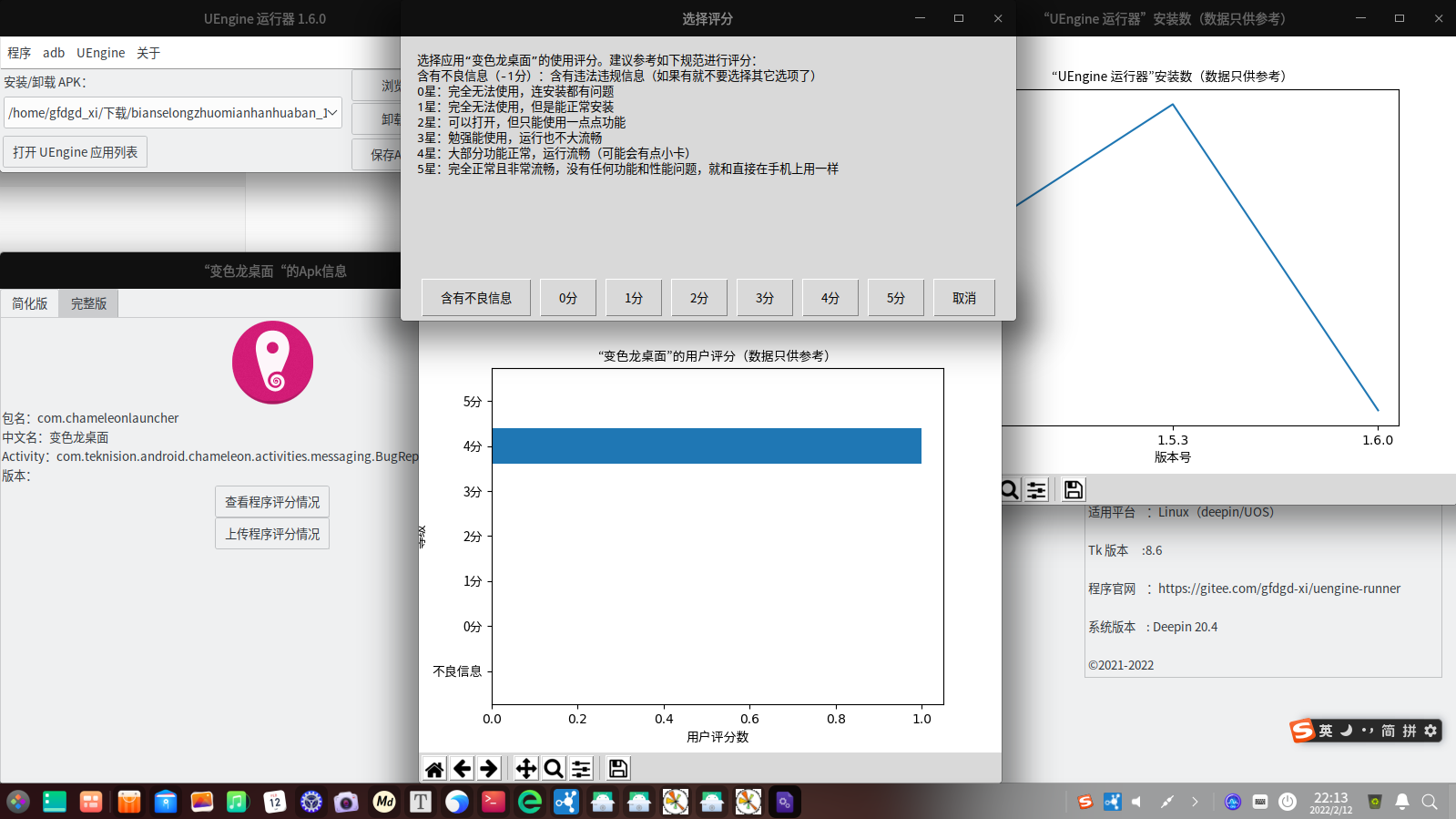Image resolution: width=1456 pixels, height=819 pixels.
Task: Expand the APK path combo box dropdown
Action: tap(331, 113)
